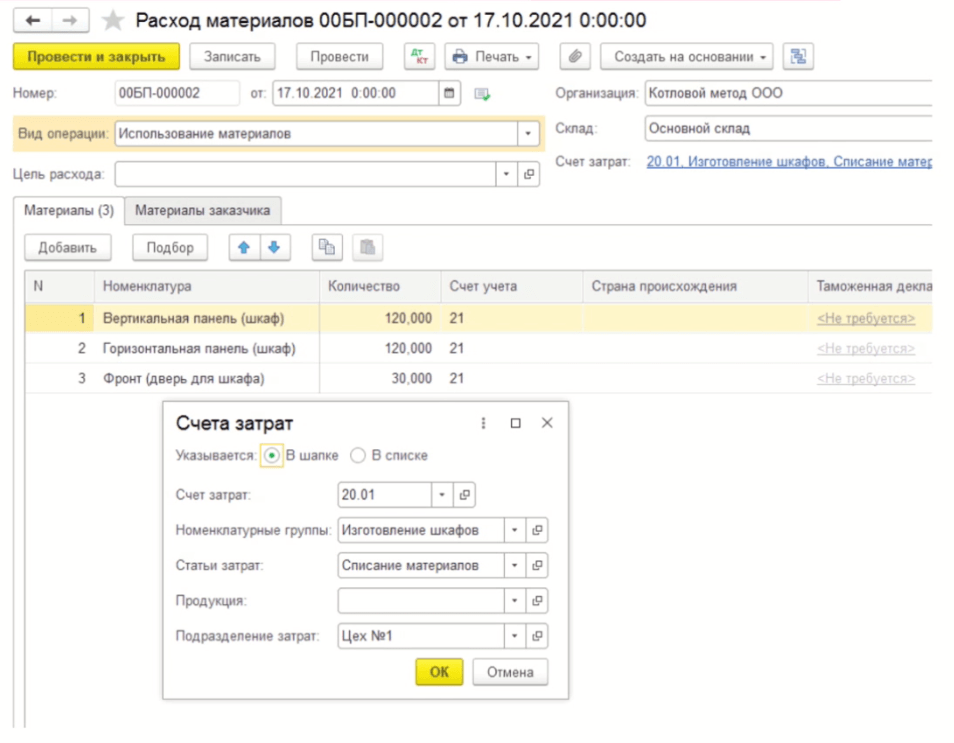Select 'Материалы (3)' tab
Viewport: 954px width, 743px height.
(69, 211)
